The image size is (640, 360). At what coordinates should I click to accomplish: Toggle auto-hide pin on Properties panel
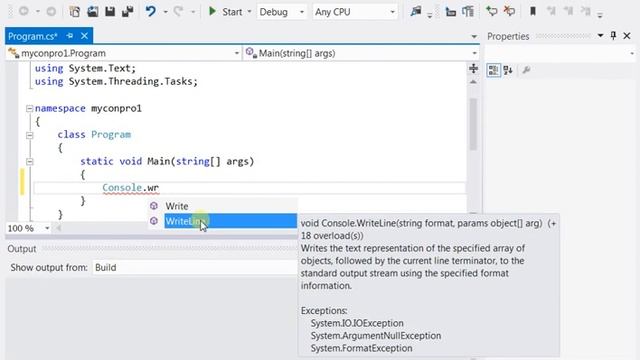(x=613, y=36)
